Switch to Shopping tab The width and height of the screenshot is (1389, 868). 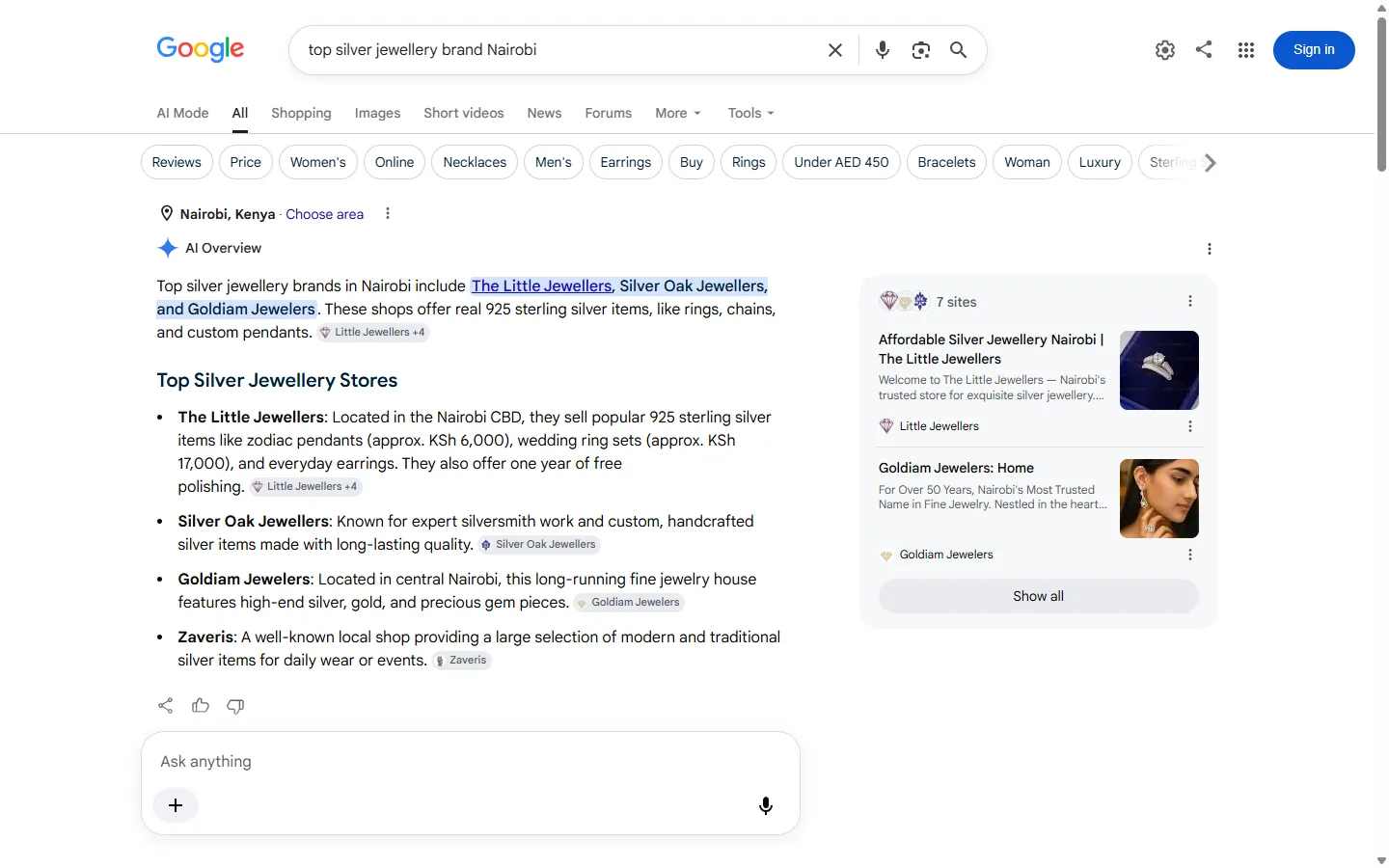point(301,113)
